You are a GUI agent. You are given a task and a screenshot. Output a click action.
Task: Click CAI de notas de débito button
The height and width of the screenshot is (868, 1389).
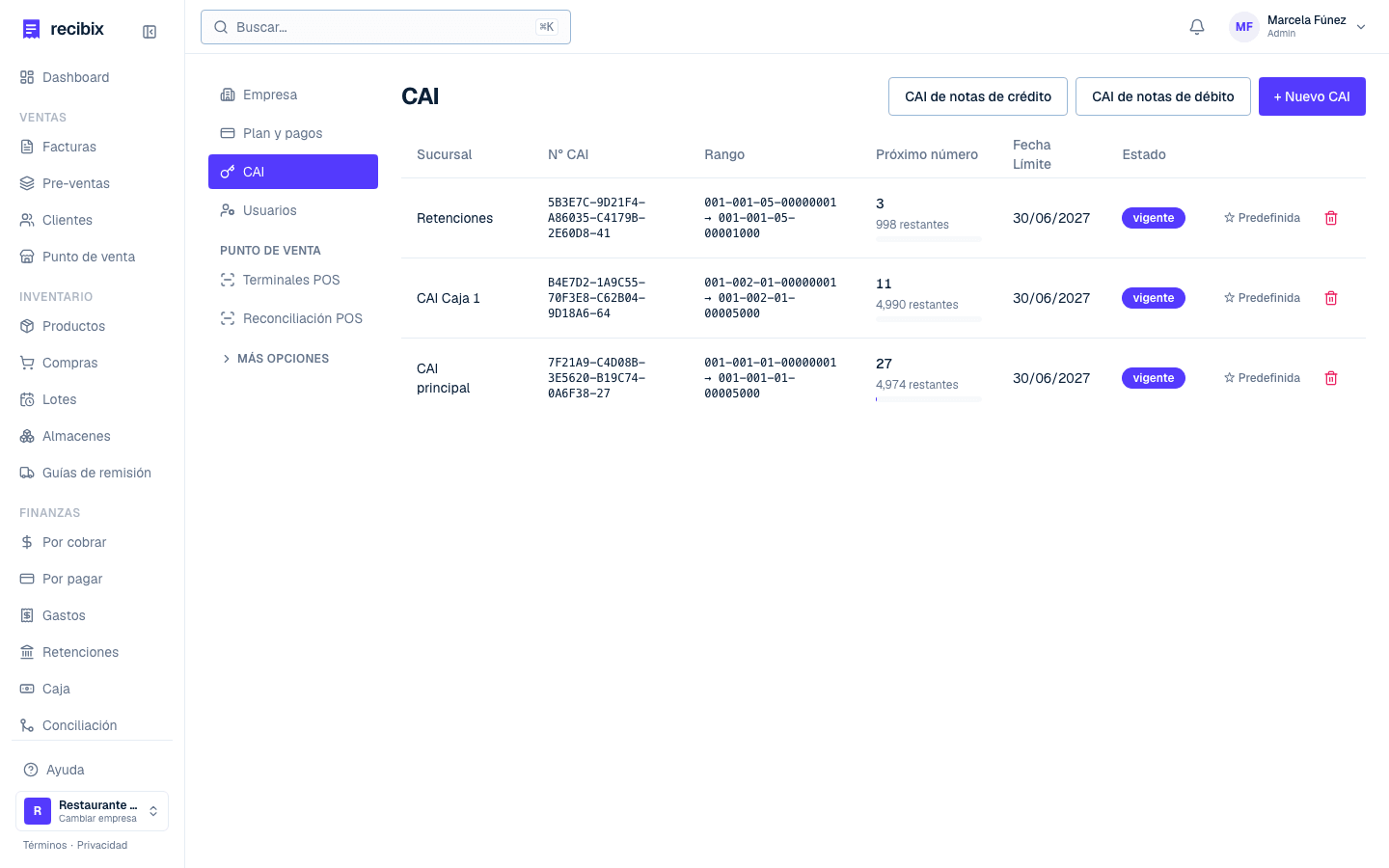pyautogui.click(x=1163, y=96)
